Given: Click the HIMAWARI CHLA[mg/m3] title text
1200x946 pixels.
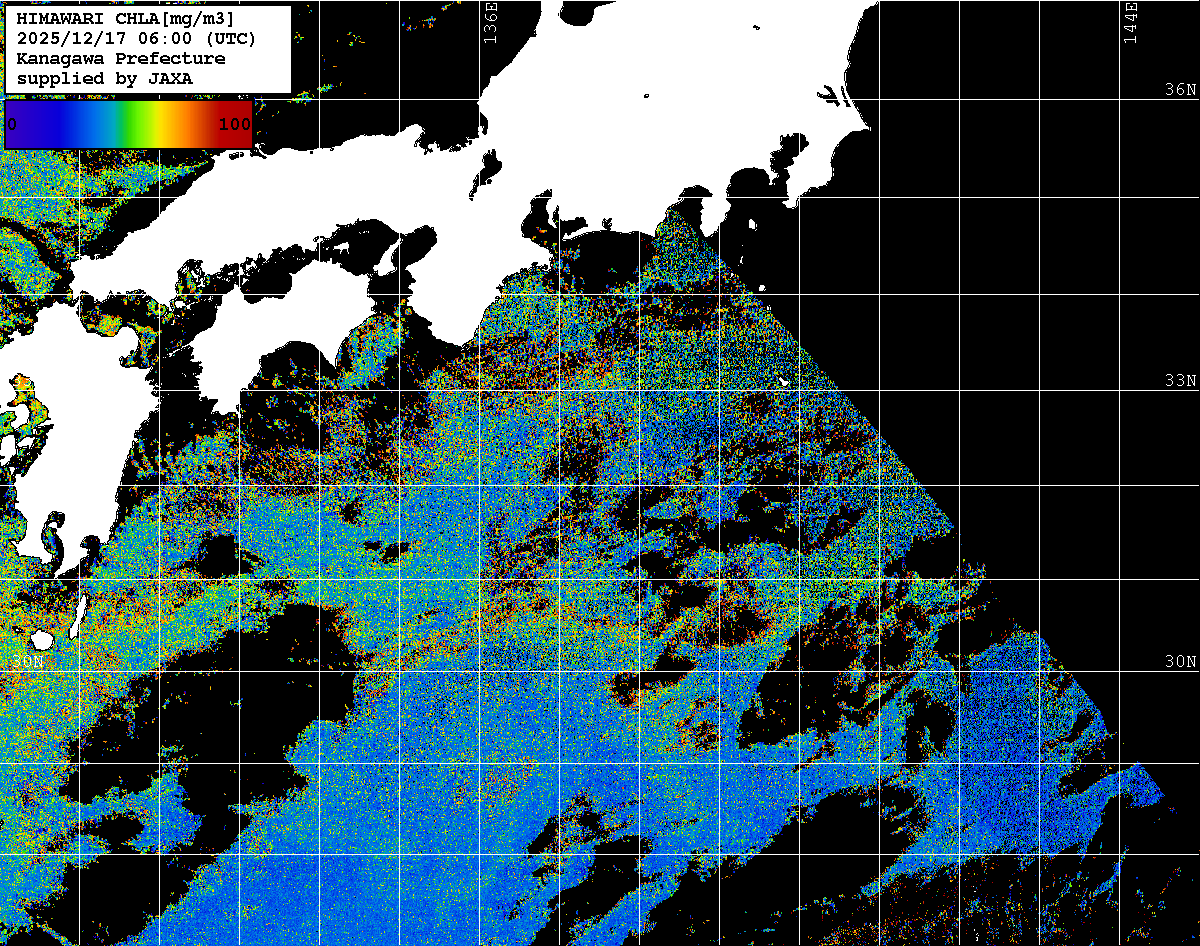Looking at the screenshot, I should 126,19.
